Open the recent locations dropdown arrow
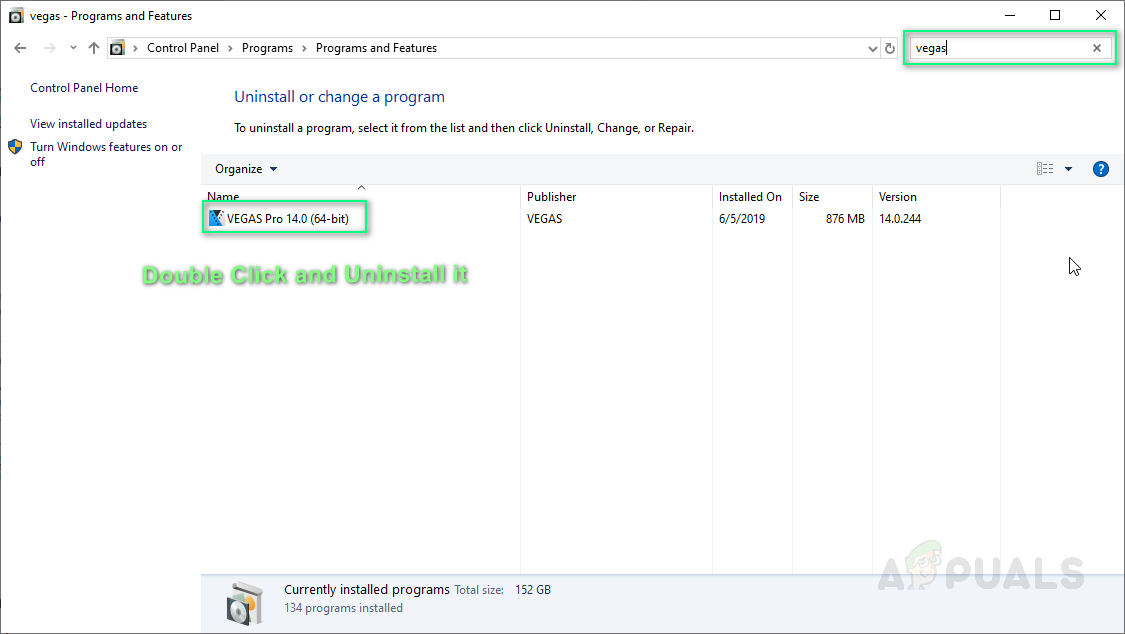1125x634 pixels. click(x=73, y=48)
